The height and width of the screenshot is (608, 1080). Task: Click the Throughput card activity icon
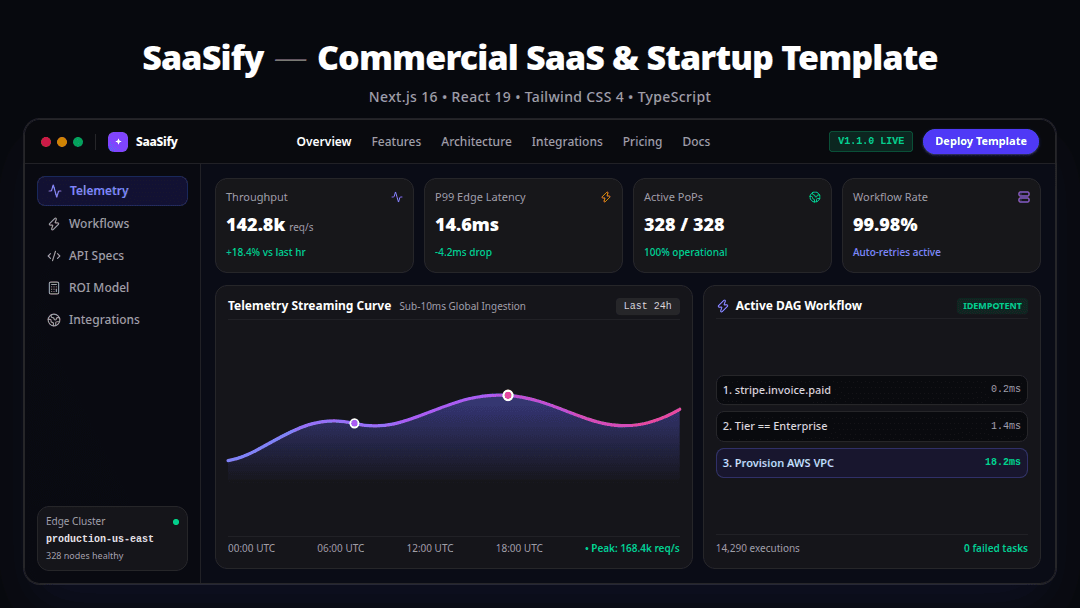[397, 197]
